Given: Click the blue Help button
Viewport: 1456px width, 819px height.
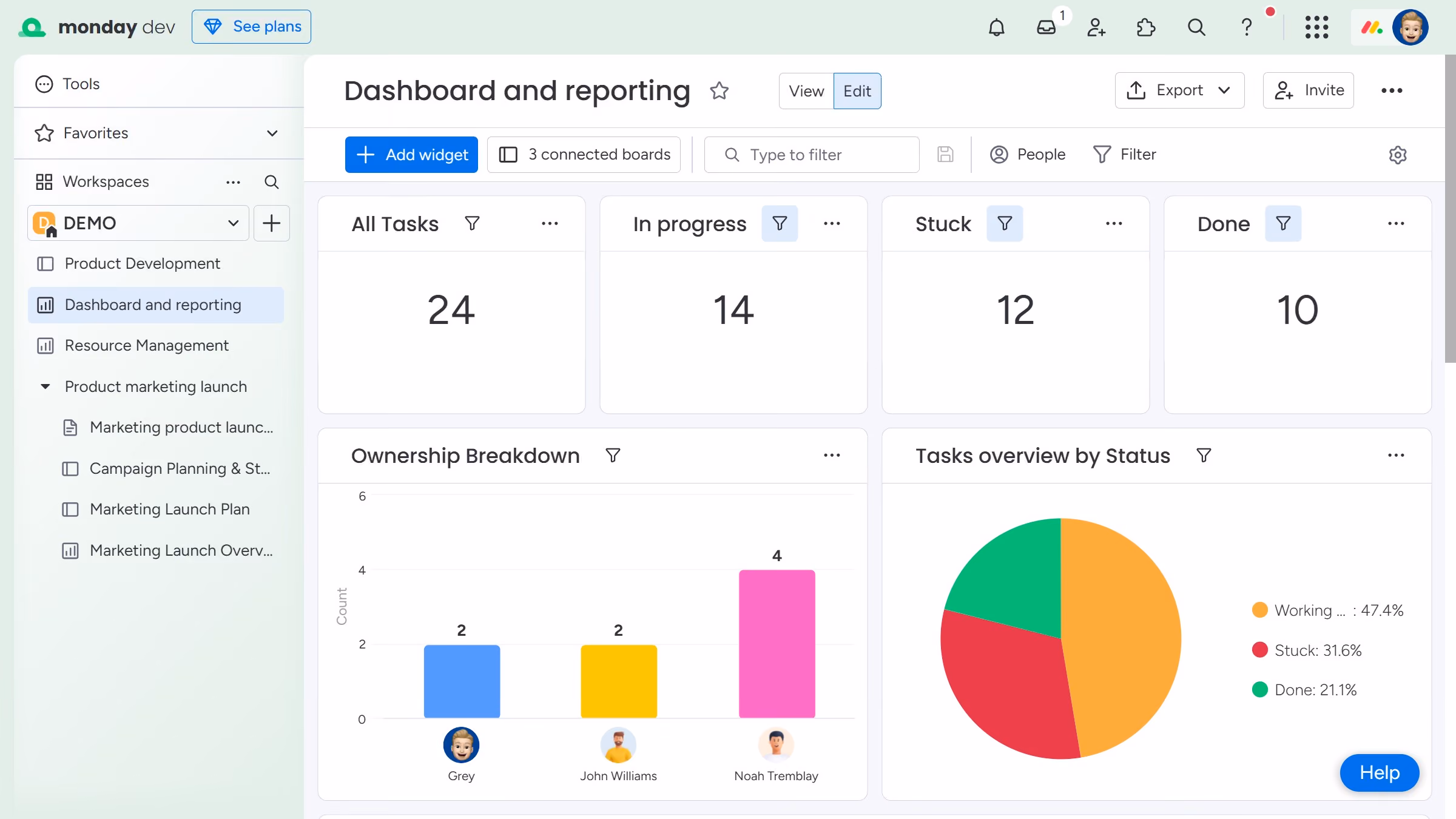Looking at the screenshot, I should [x=1380, y=772].
